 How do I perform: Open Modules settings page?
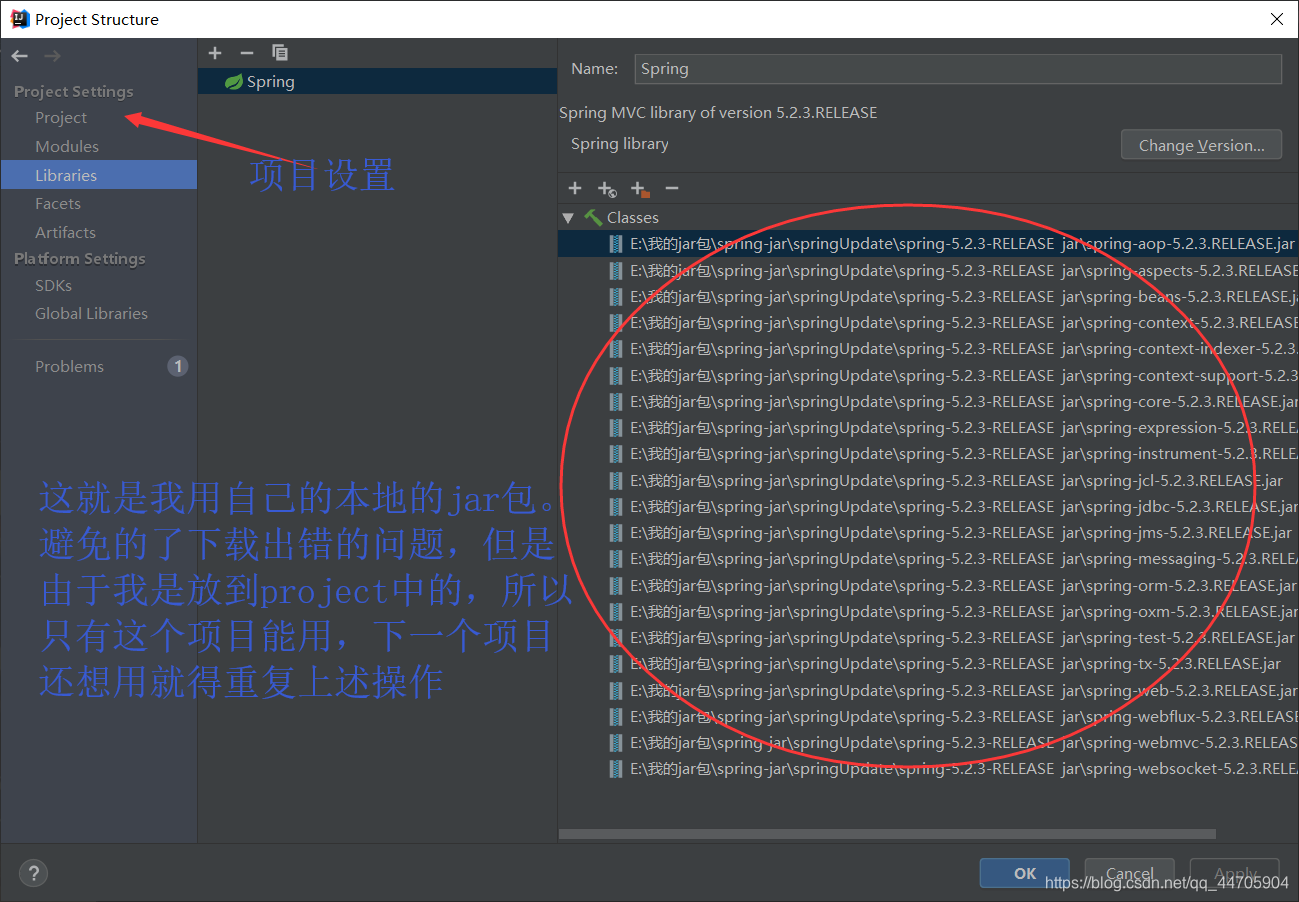pyautogui.click(x=67, y=146)
